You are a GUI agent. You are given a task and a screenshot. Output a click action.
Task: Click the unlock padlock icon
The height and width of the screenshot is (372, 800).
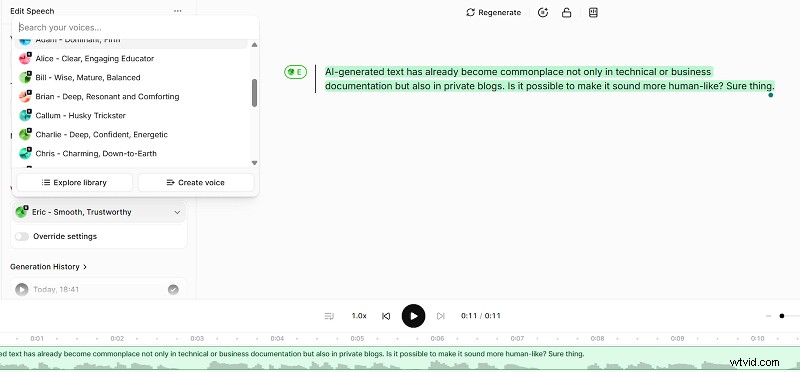tap(566, 13)
